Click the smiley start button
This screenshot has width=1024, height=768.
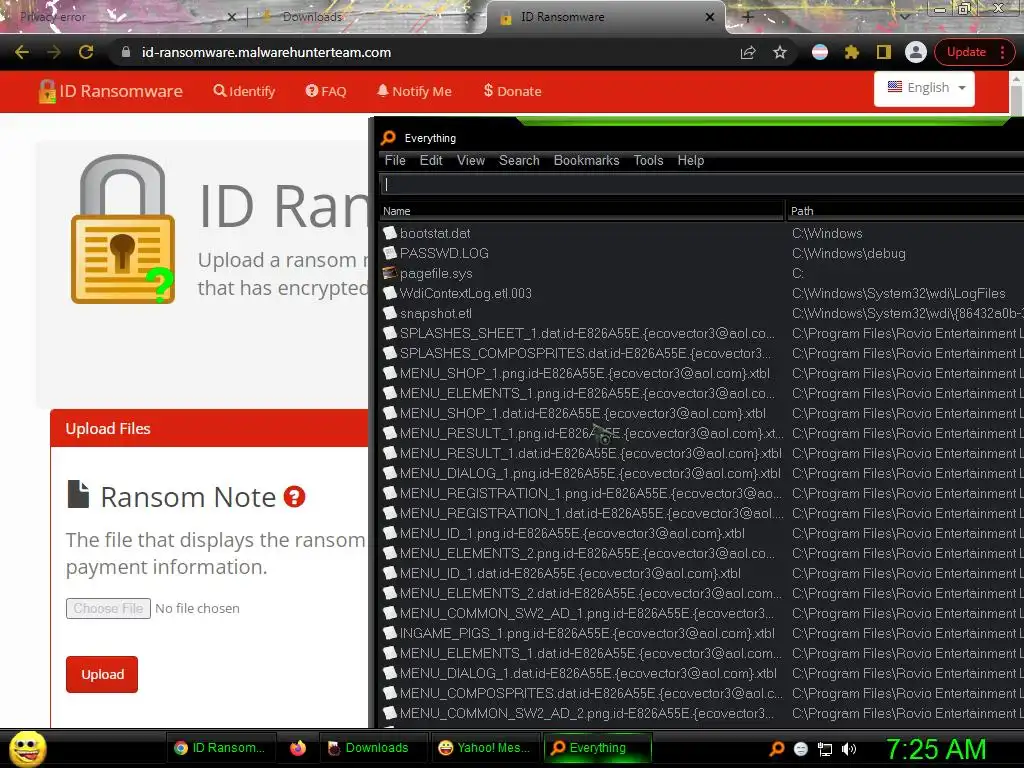click(x=27, y=748)
